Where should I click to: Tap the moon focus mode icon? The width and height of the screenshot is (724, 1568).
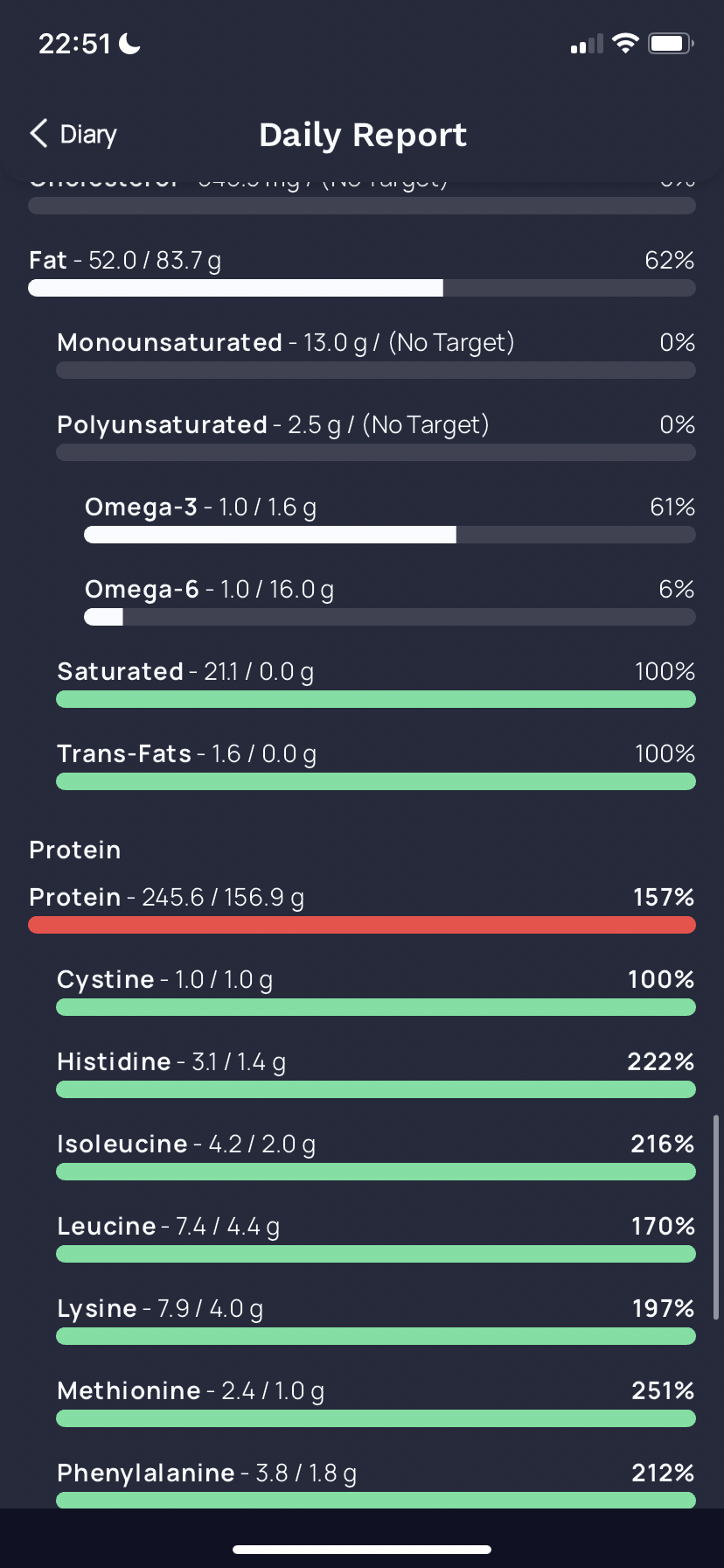(x=129, y=43)
